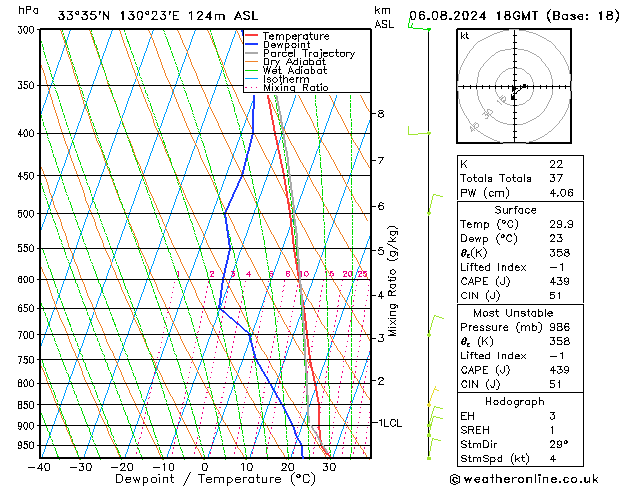Screen dimensions: 629x486
Task: Click the StmSpd (kt) value 4
Action: (553, 459)
